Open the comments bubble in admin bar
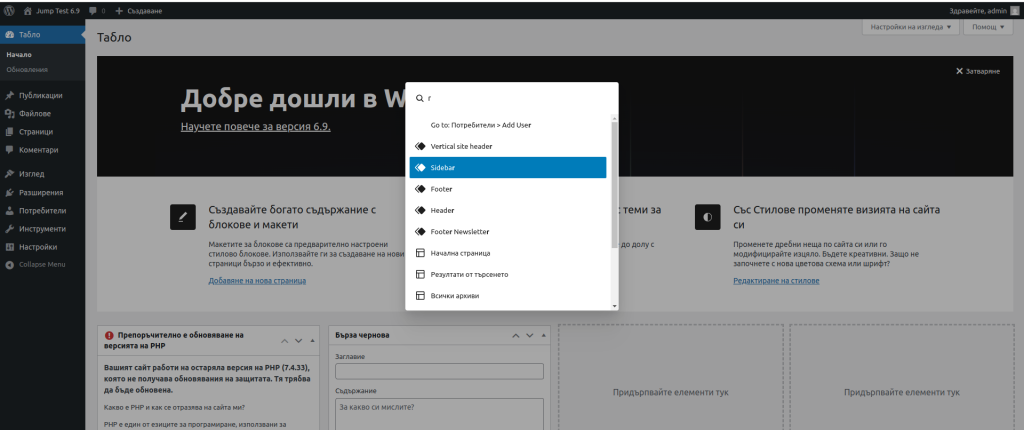The height and width of the screenshot is (430, 1024). (x=97, y=10)
